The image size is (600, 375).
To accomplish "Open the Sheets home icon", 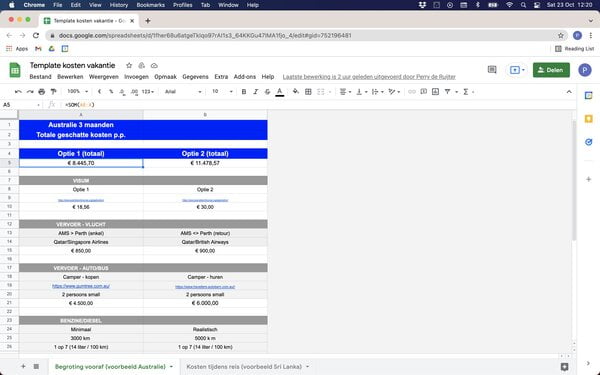I will coord(15,70).
